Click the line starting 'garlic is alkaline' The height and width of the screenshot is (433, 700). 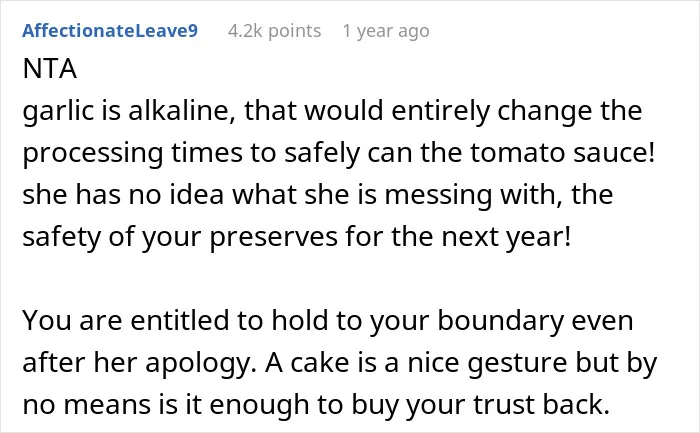point(332,110)
